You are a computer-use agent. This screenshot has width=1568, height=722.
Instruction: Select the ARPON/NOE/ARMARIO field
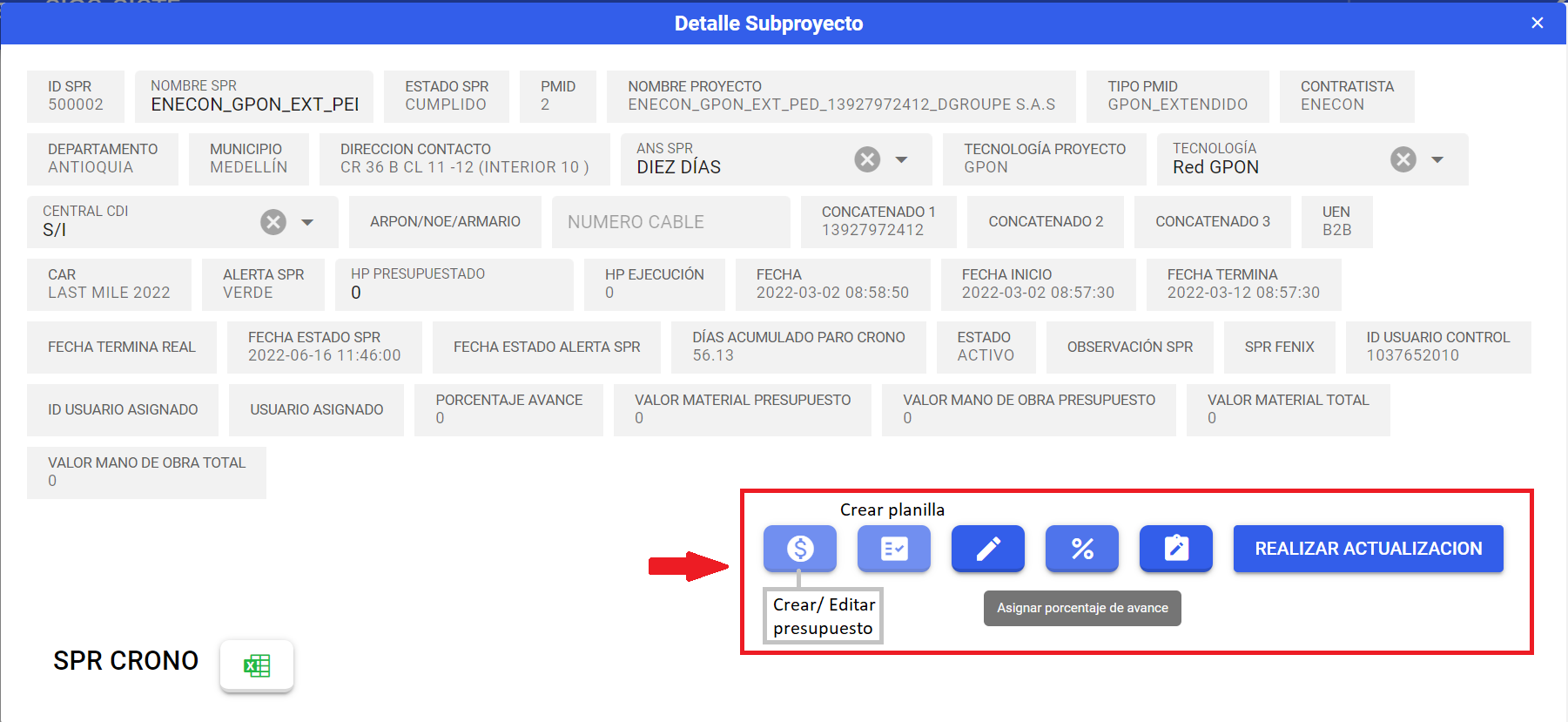click(445, 222)
